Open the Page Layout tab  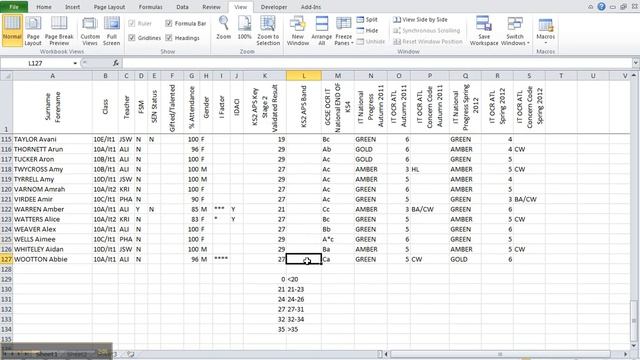109,7
